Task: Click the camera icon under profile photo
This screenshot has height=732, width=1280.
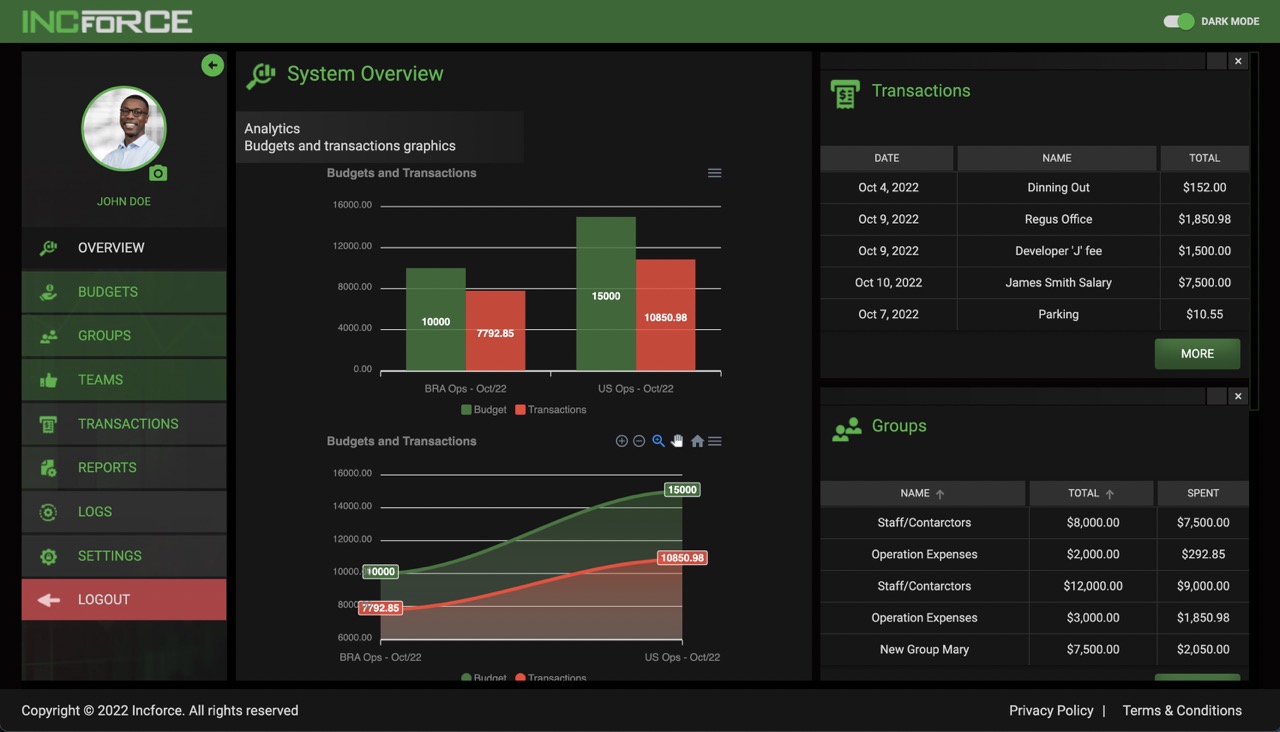Action: [158, 173]
